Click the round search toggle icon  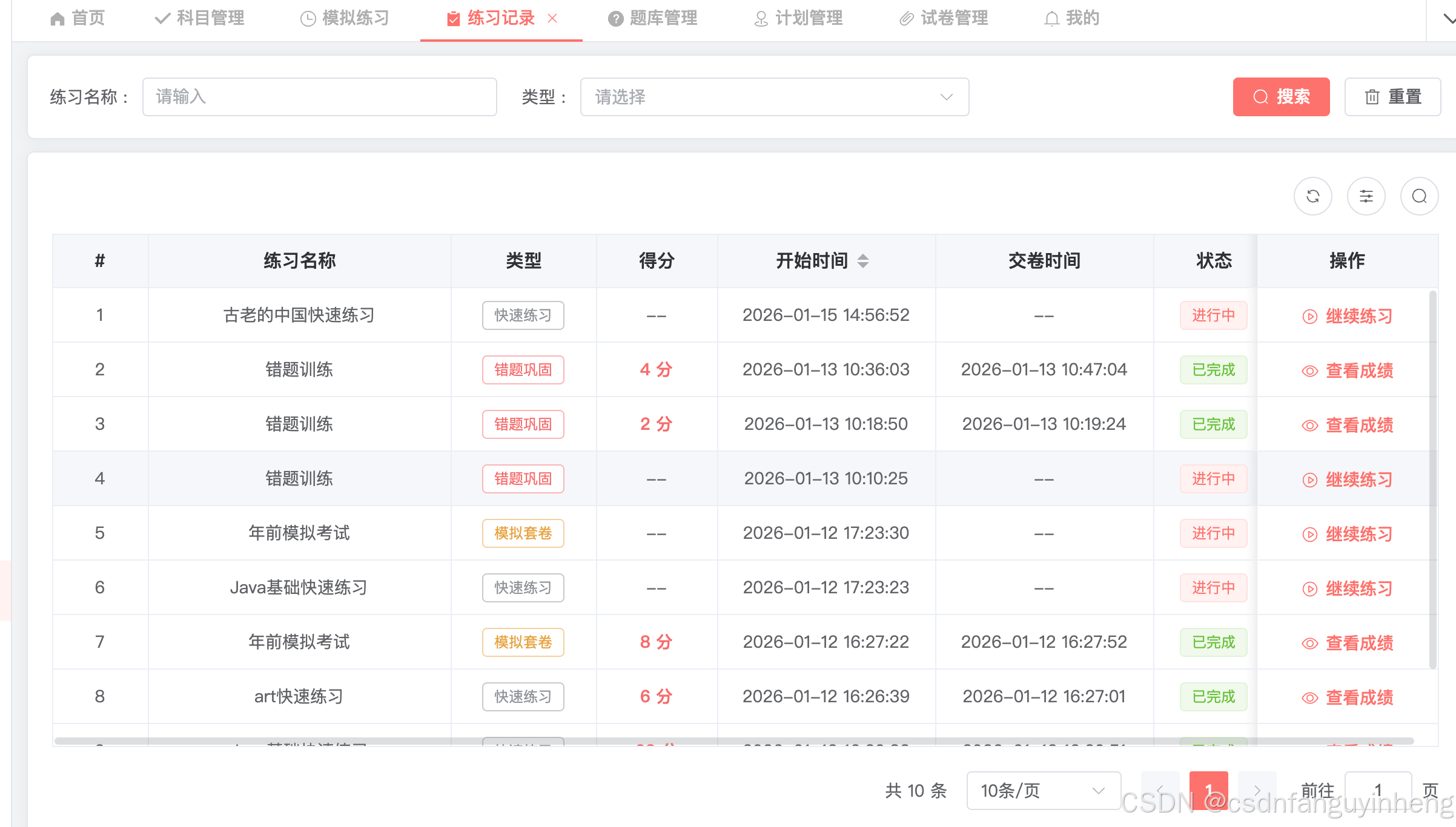coord(1419,196)
